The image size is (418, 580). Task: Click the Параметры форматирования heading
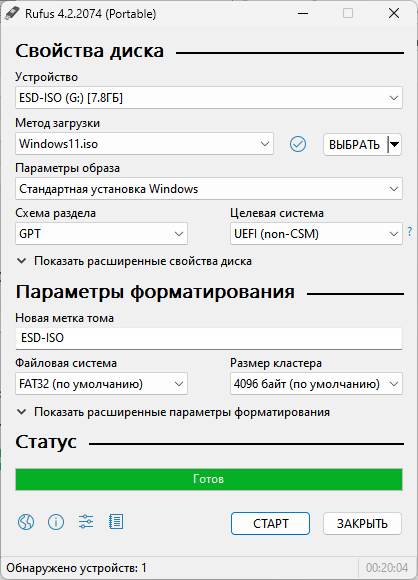pyautogui.click(x=155, y=292)
